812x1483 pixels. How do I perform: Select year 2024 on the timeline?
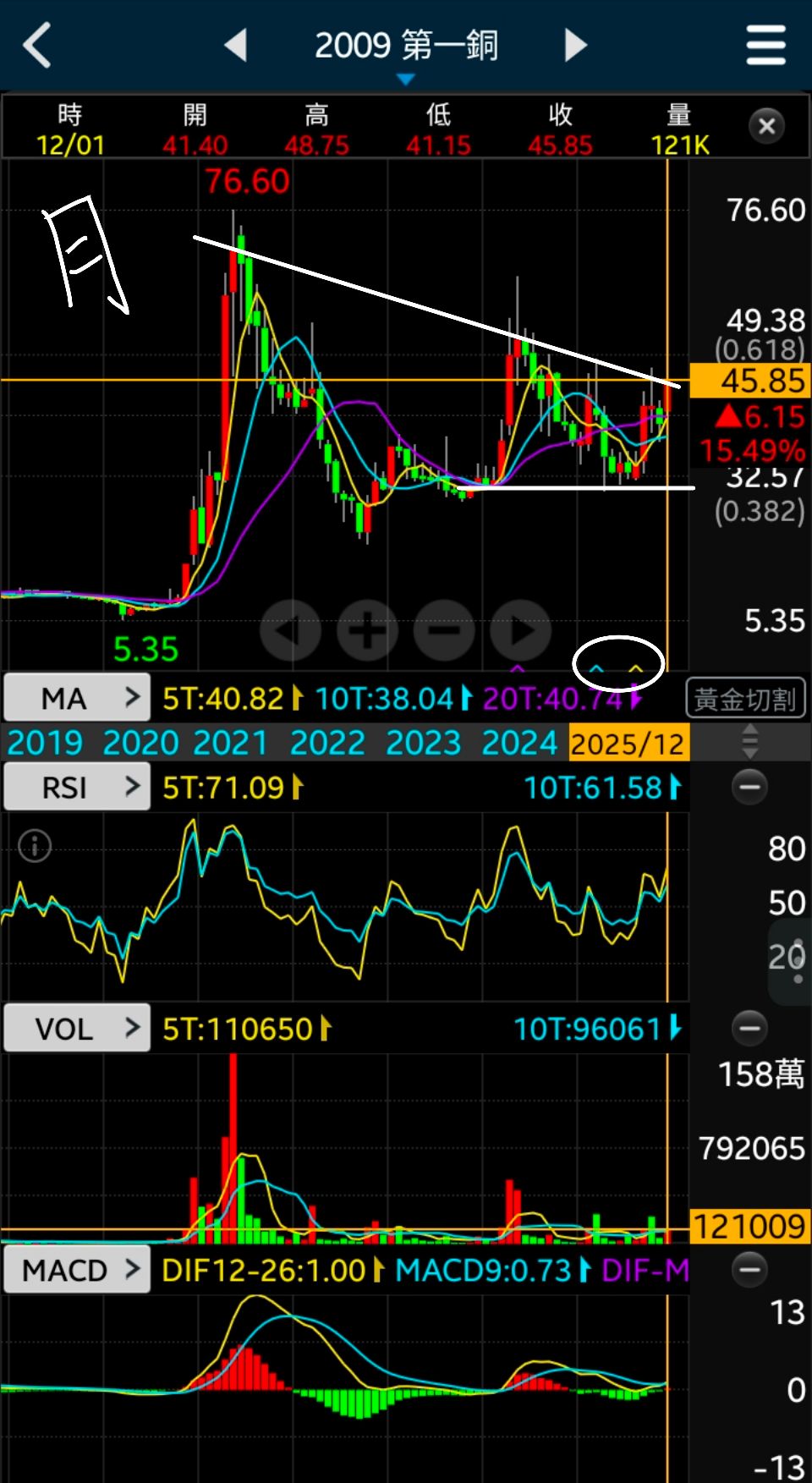click(x=519, y=743)
